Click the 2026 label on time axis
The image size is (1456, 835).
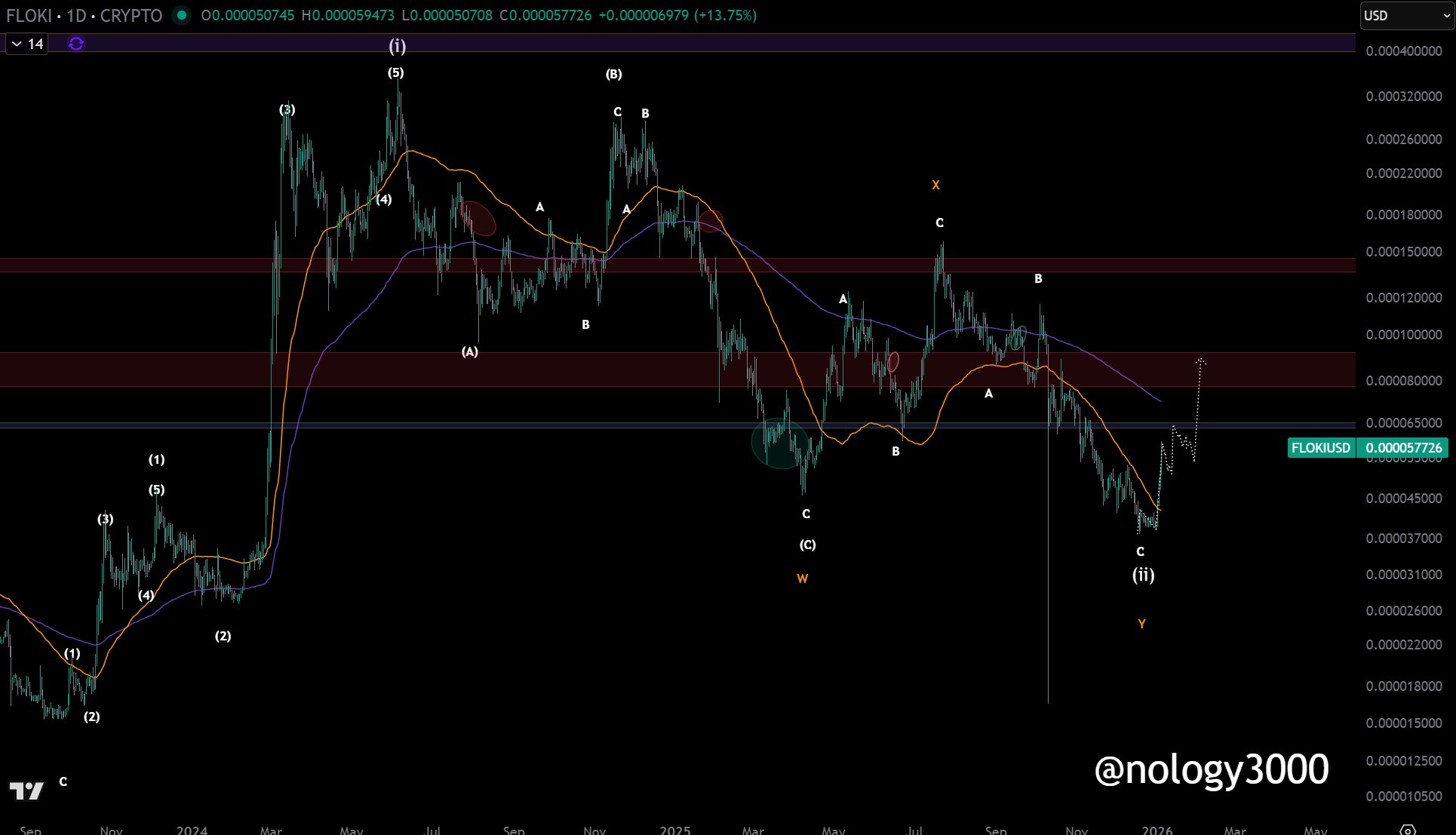point(1157,830)
